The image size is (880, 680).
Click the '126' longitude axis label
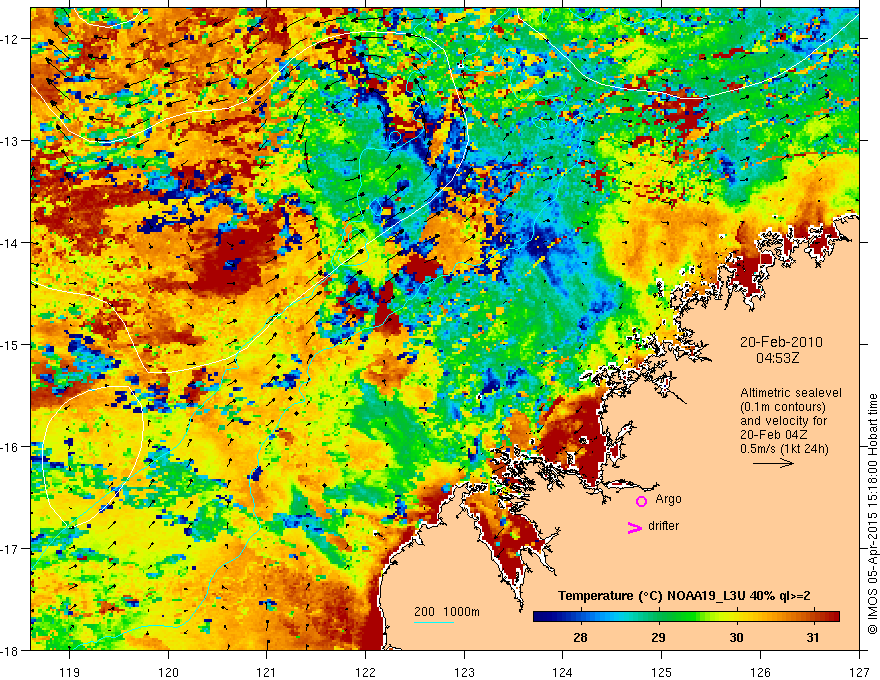[760, 672]
